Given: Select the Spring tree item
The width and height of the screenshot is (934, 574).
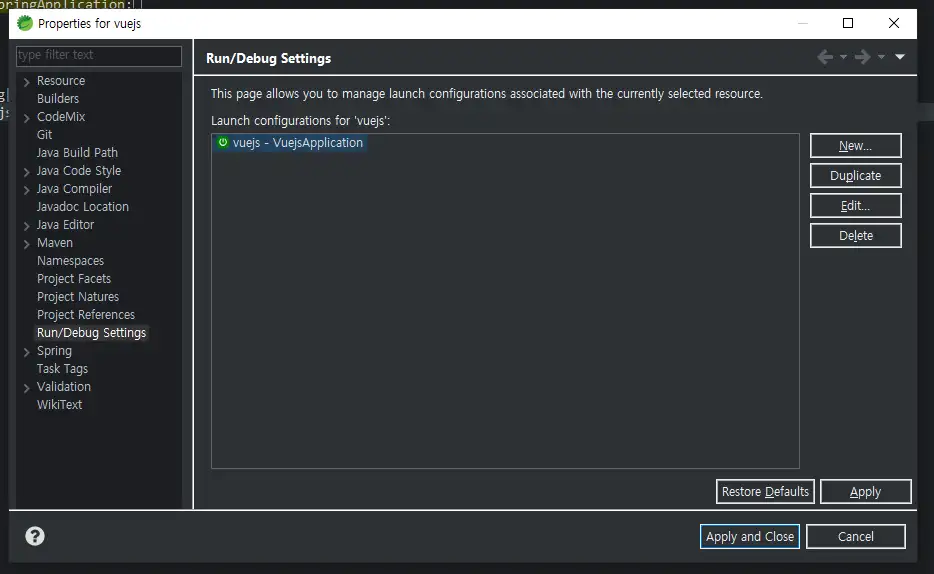Looking at the screenshot, I should [x=54, y=351].
